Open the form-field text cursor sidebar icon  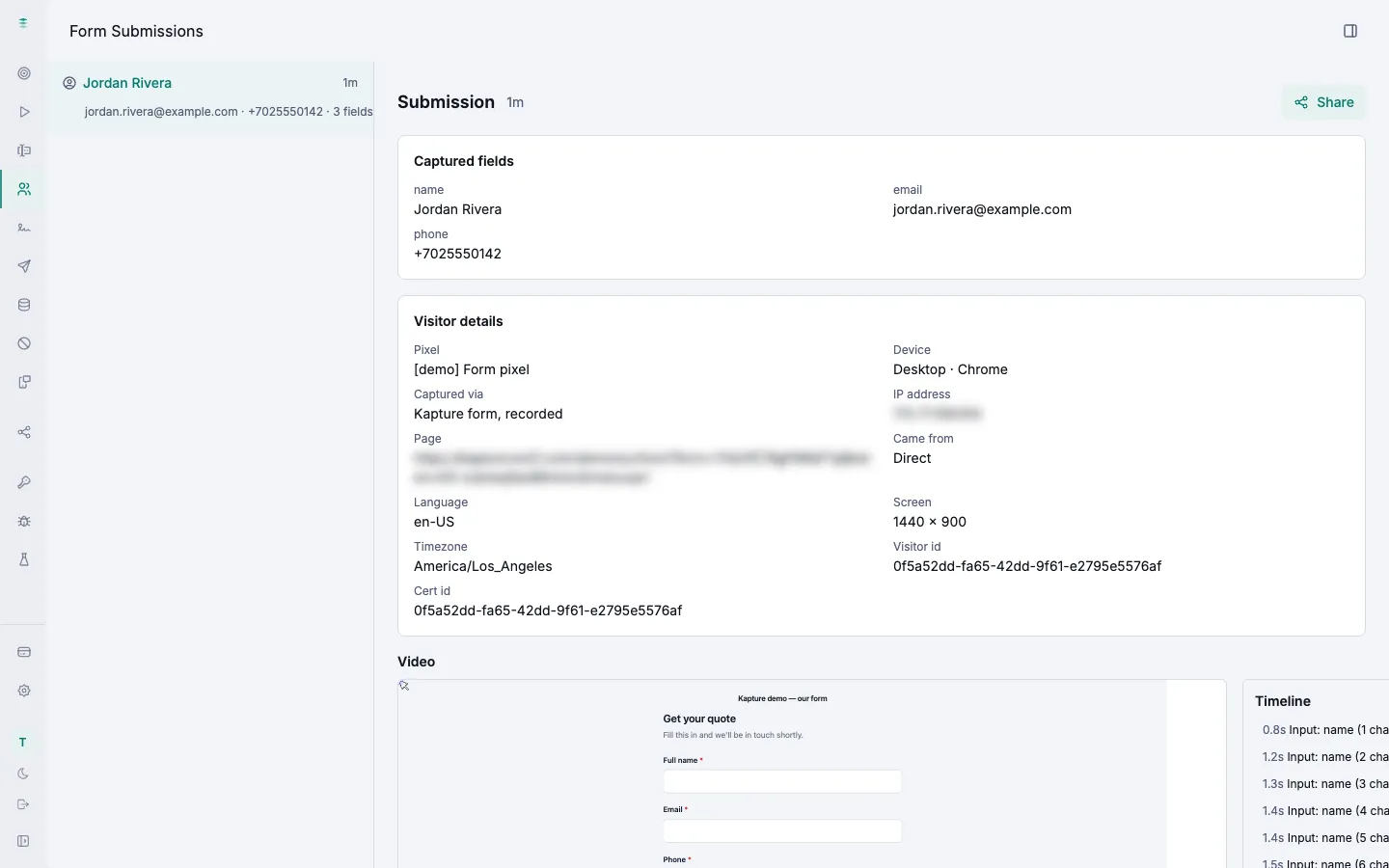click(x=24, y=150)
